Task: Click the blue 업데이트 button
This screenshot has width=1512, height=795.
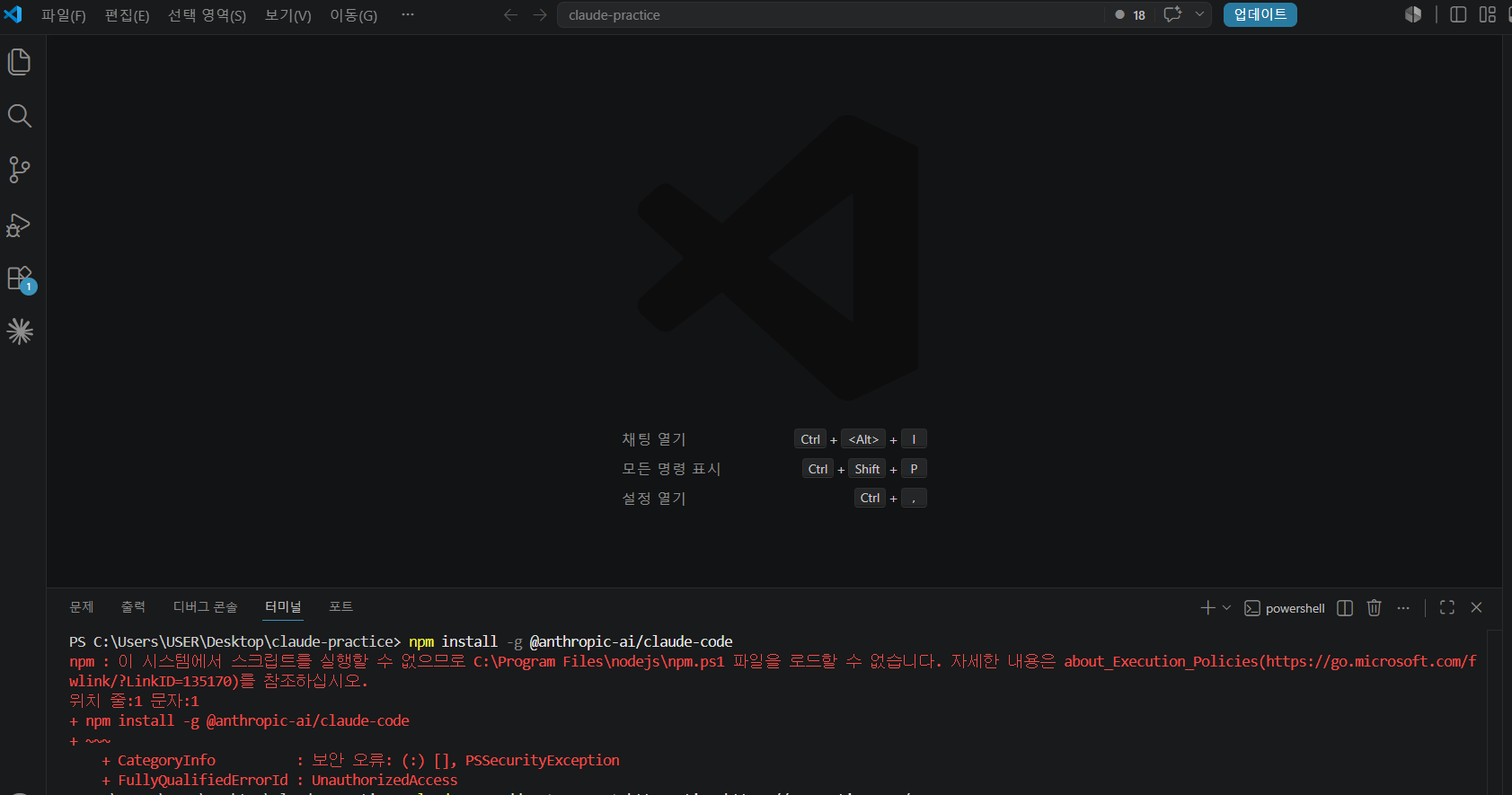Action: (1260, 14)
